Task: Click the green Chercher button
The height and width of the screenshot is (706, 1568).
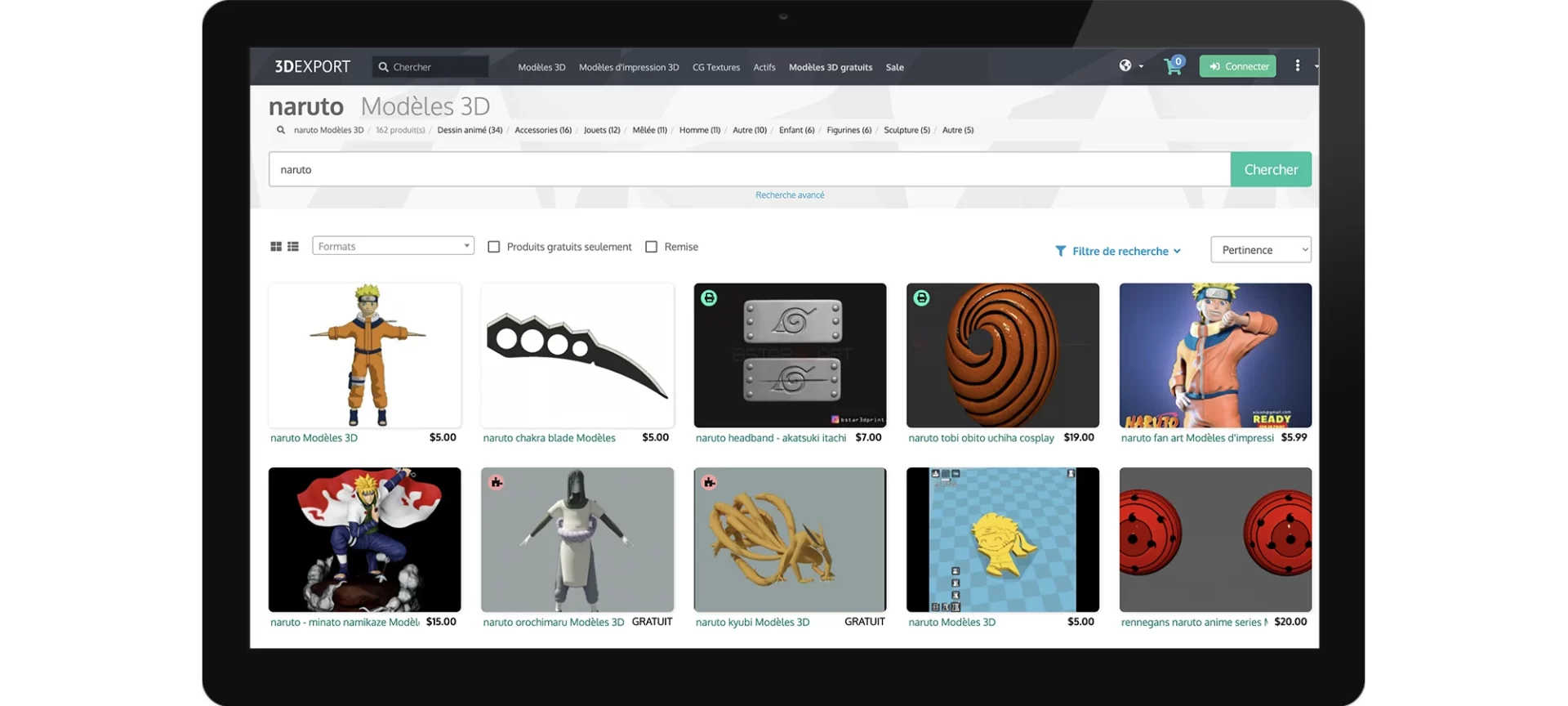Action: pos(1271,169)
